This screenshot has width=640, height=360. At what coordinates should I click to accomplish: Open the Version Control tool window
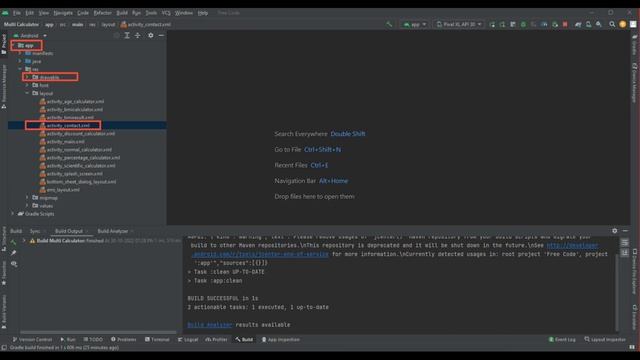[x=32, y=339]
